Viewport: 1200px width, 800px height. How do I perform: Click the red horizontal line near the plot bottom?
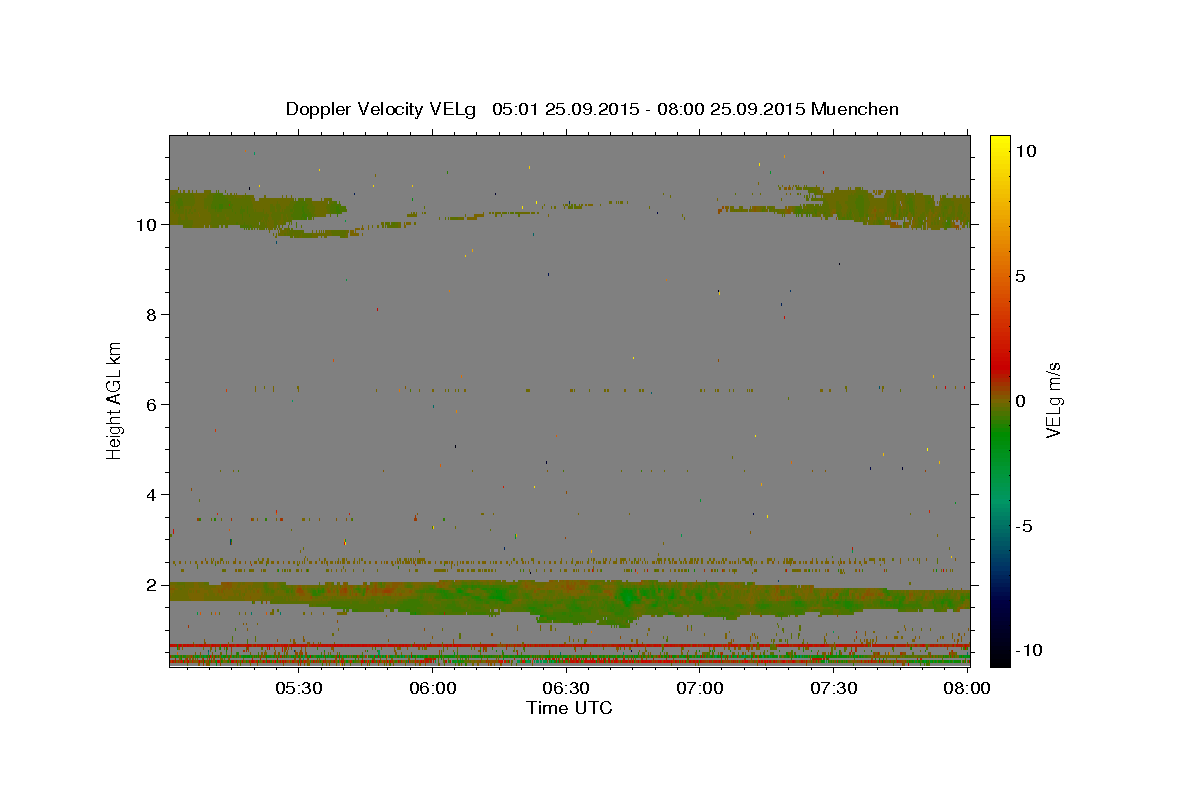(569, 646)
